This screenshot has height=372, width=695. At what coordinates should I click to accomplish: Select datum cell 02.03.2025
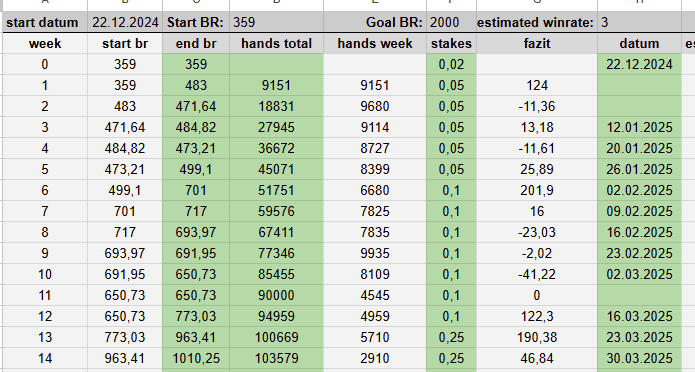coord(639,274)
